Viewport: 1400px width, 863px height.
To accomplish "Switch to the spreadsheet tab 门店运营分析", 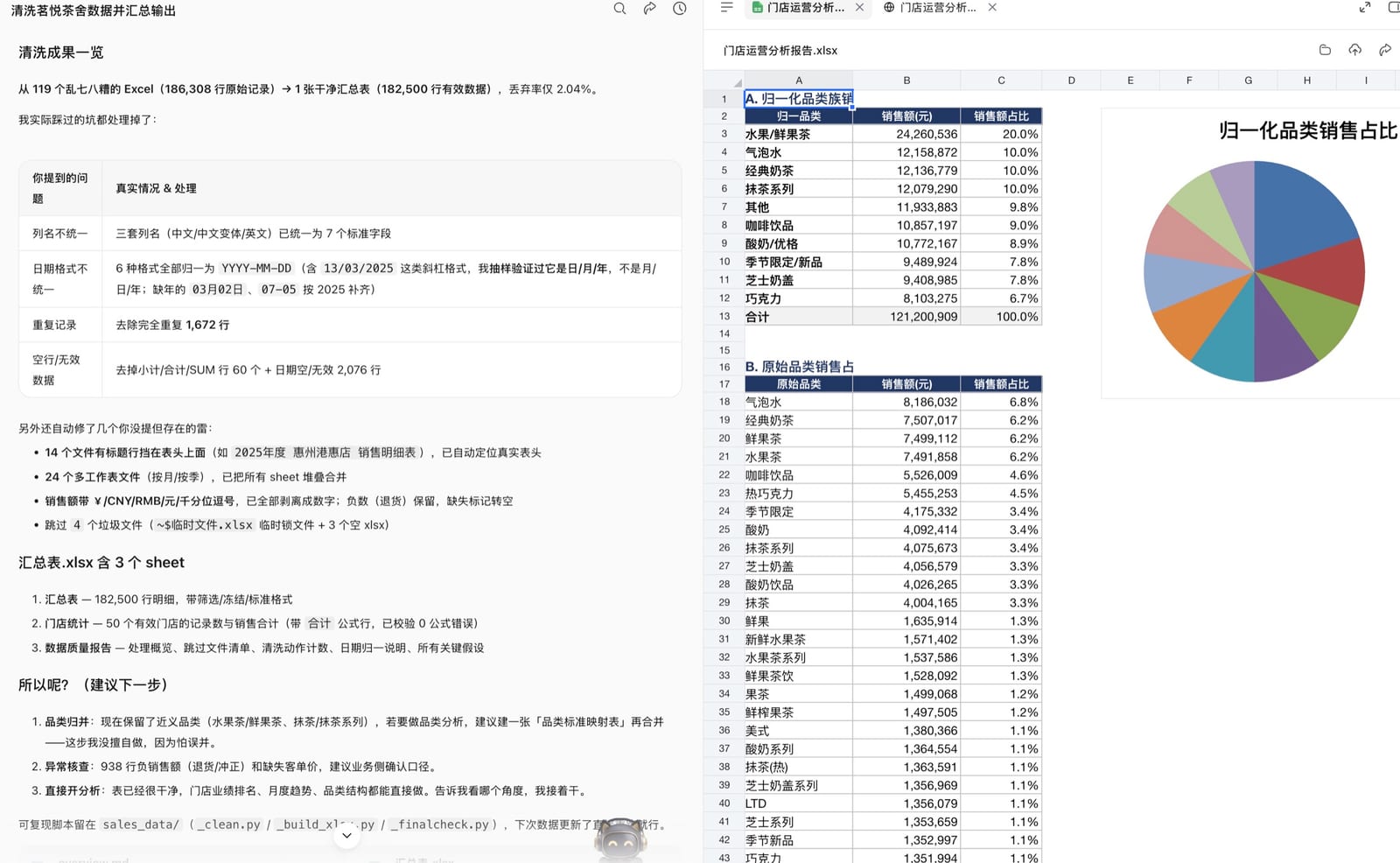I will point(799,7).
